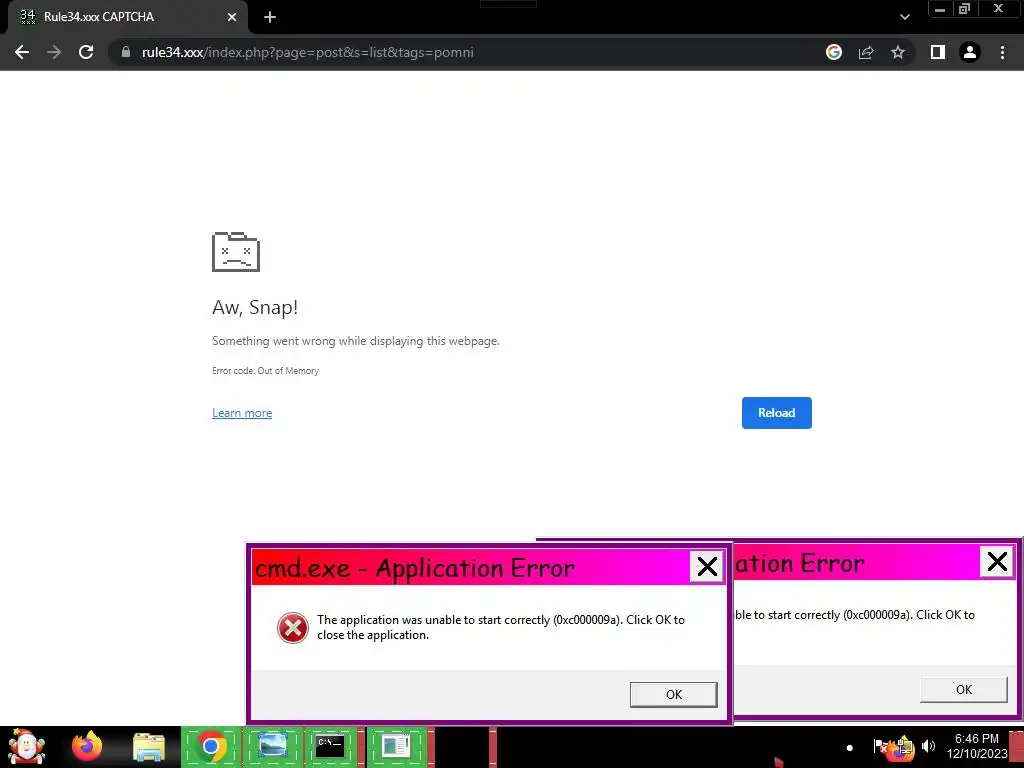Screen dimensions: 1024x768
Task: Click the network tray icon
Action: 903,746
